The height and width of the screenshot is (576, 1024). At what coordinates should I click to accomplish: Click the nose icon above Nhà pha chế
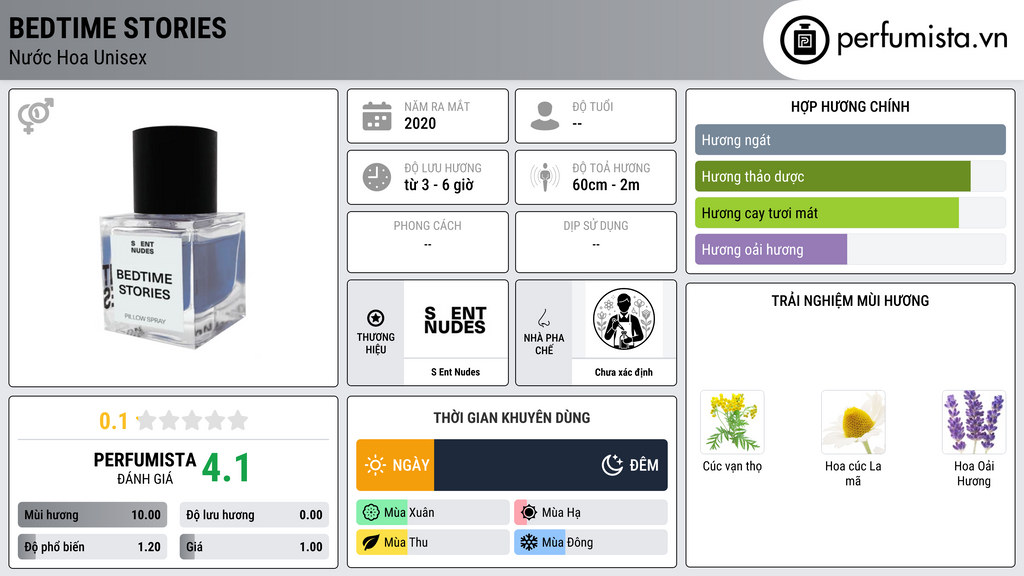pos(543,318)
